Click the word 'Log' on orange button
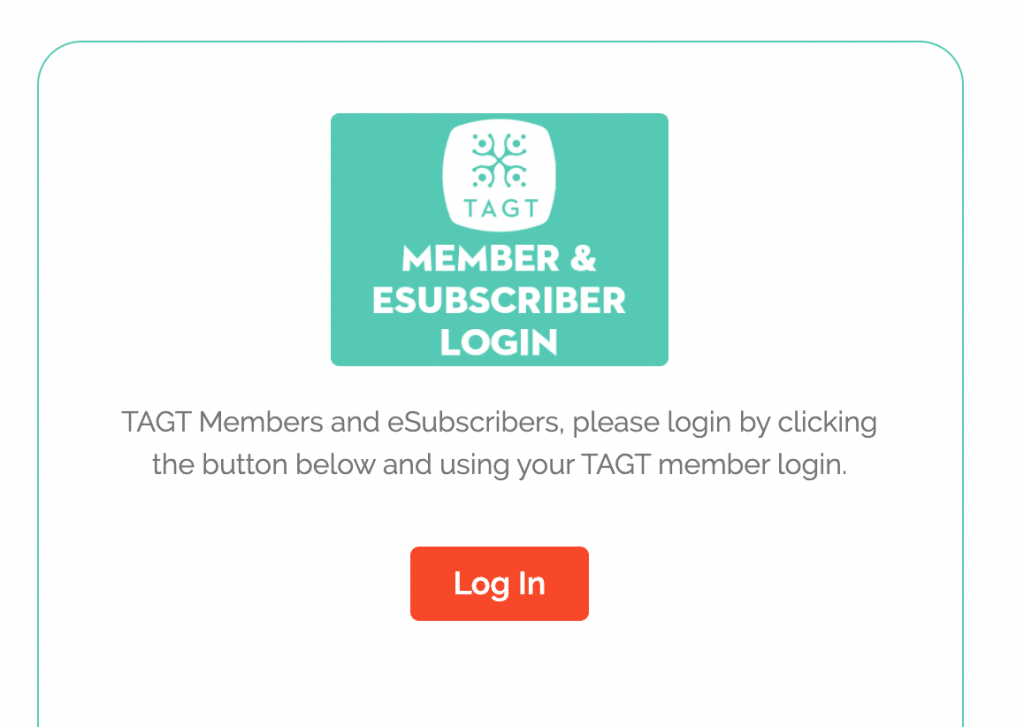This screenshot has height=727, width=1024. click(x=481, y=584)
